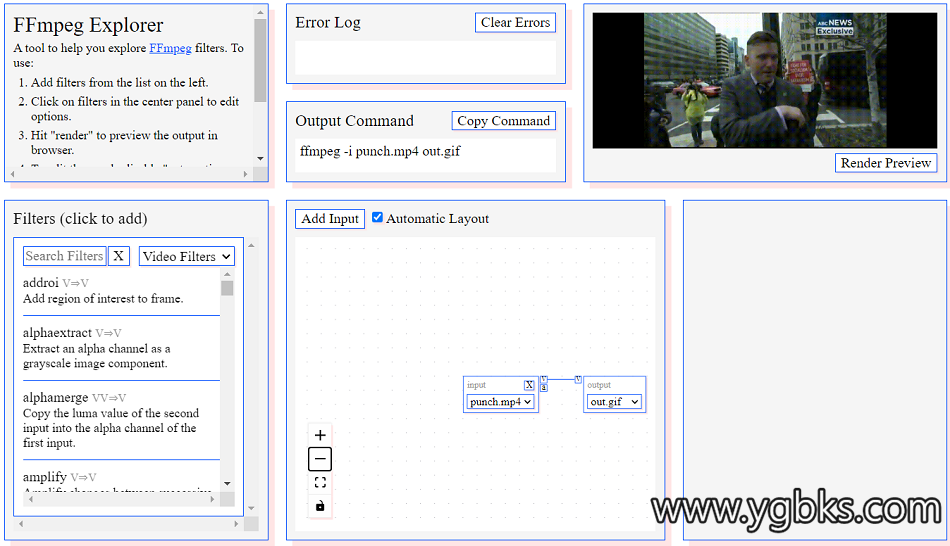Click the Filters panel bottom right scroll arrow
This screenshot has width=950, height=546.
(x=236, y=524)
